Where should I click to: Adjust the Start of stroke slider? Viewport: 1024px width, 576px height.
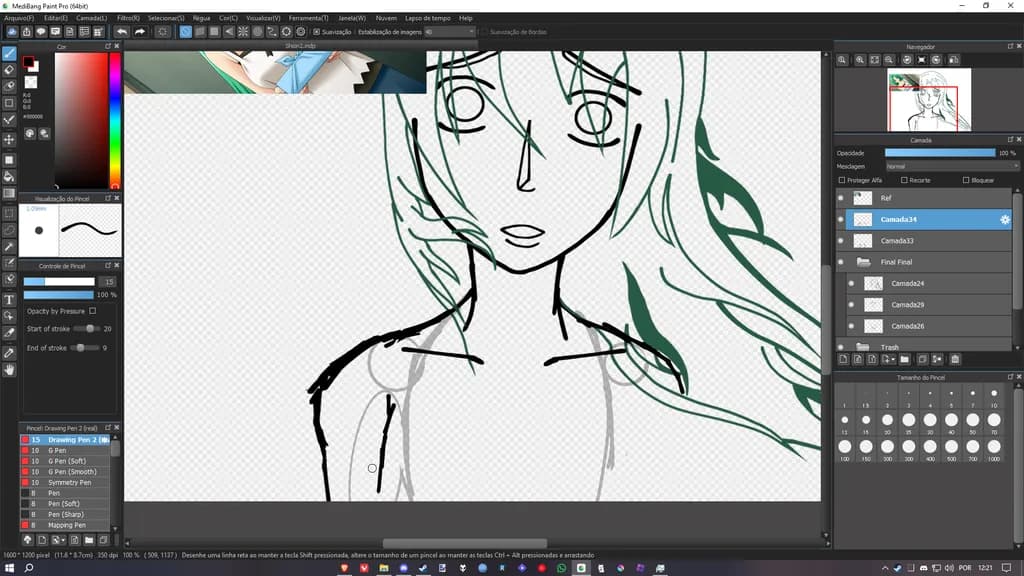click(86, 328)
